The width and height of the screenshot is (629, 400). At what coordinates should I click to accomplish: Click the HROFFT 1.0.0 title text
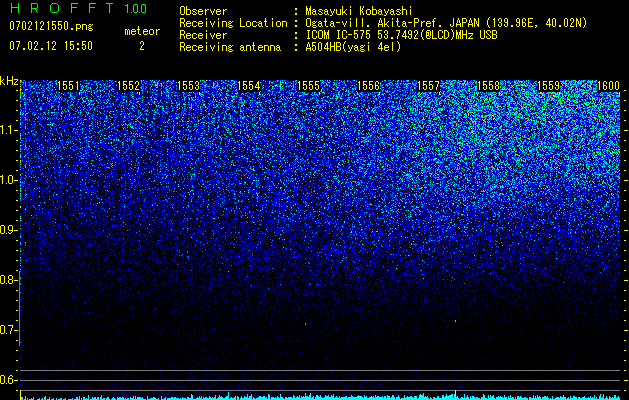(78, 8)
